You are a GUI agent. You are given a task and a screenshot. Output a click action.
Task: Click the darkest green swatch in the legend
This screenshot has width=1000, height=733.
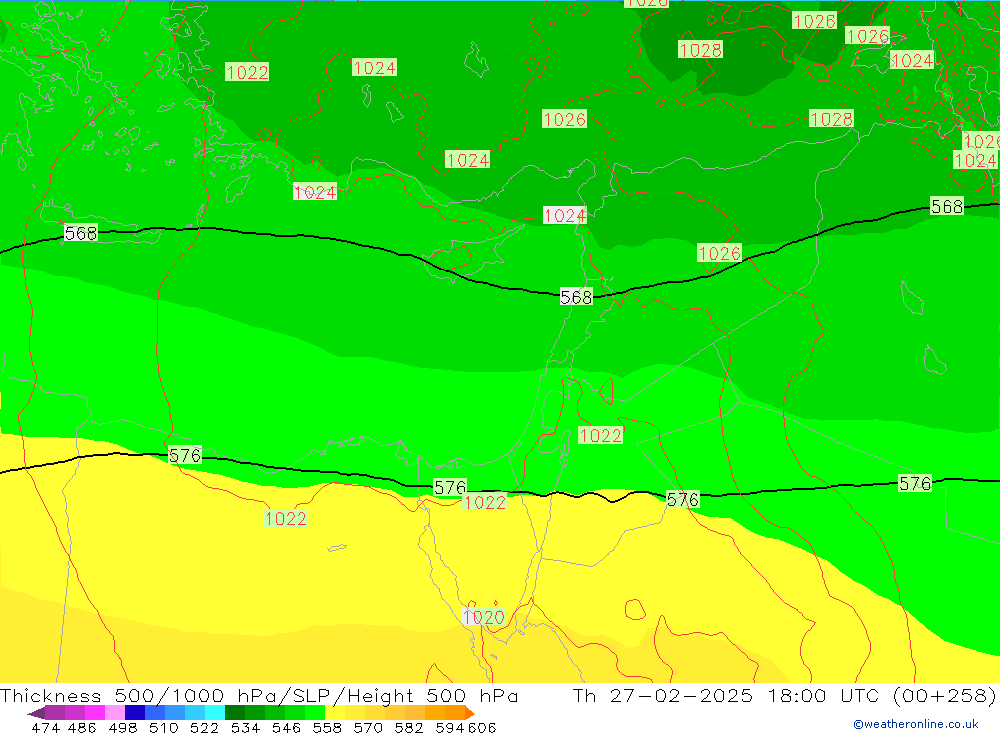click(235, 713)
